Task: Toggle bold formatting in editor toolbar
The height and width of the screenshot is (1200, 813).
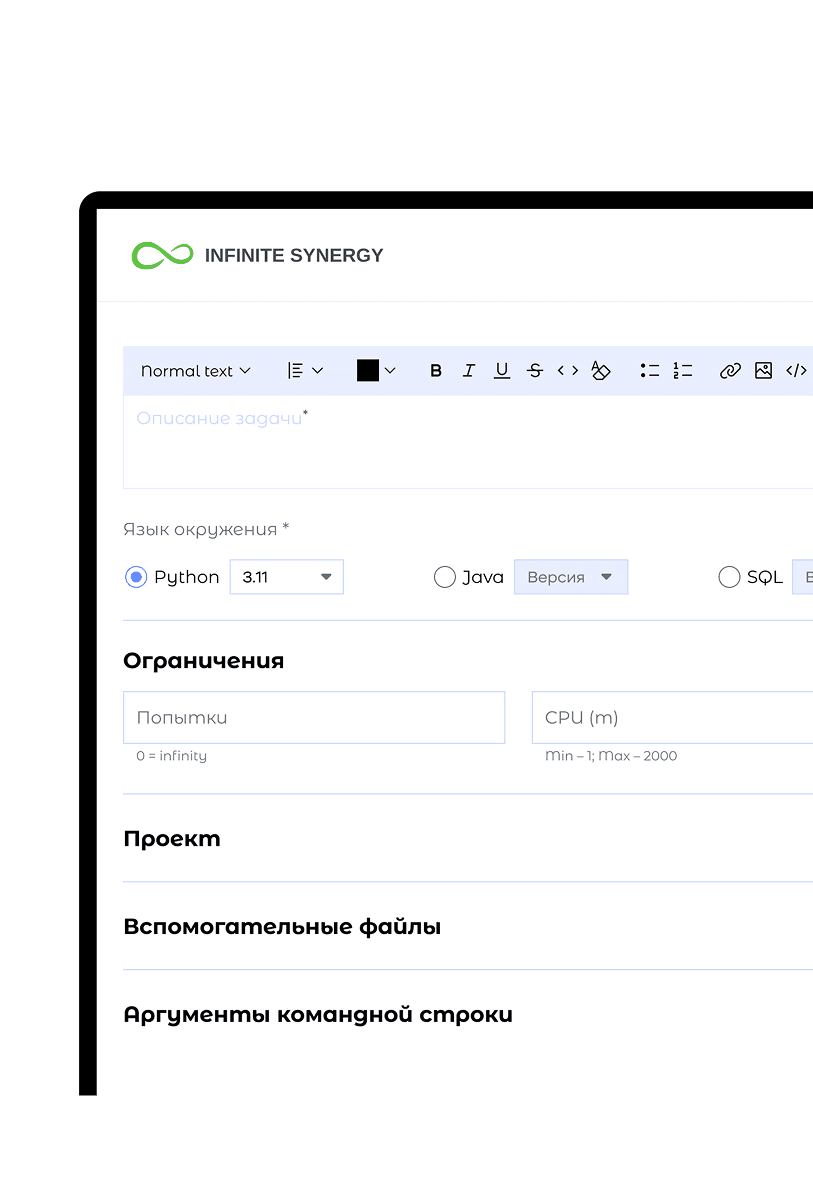Action: pos(436,371)
